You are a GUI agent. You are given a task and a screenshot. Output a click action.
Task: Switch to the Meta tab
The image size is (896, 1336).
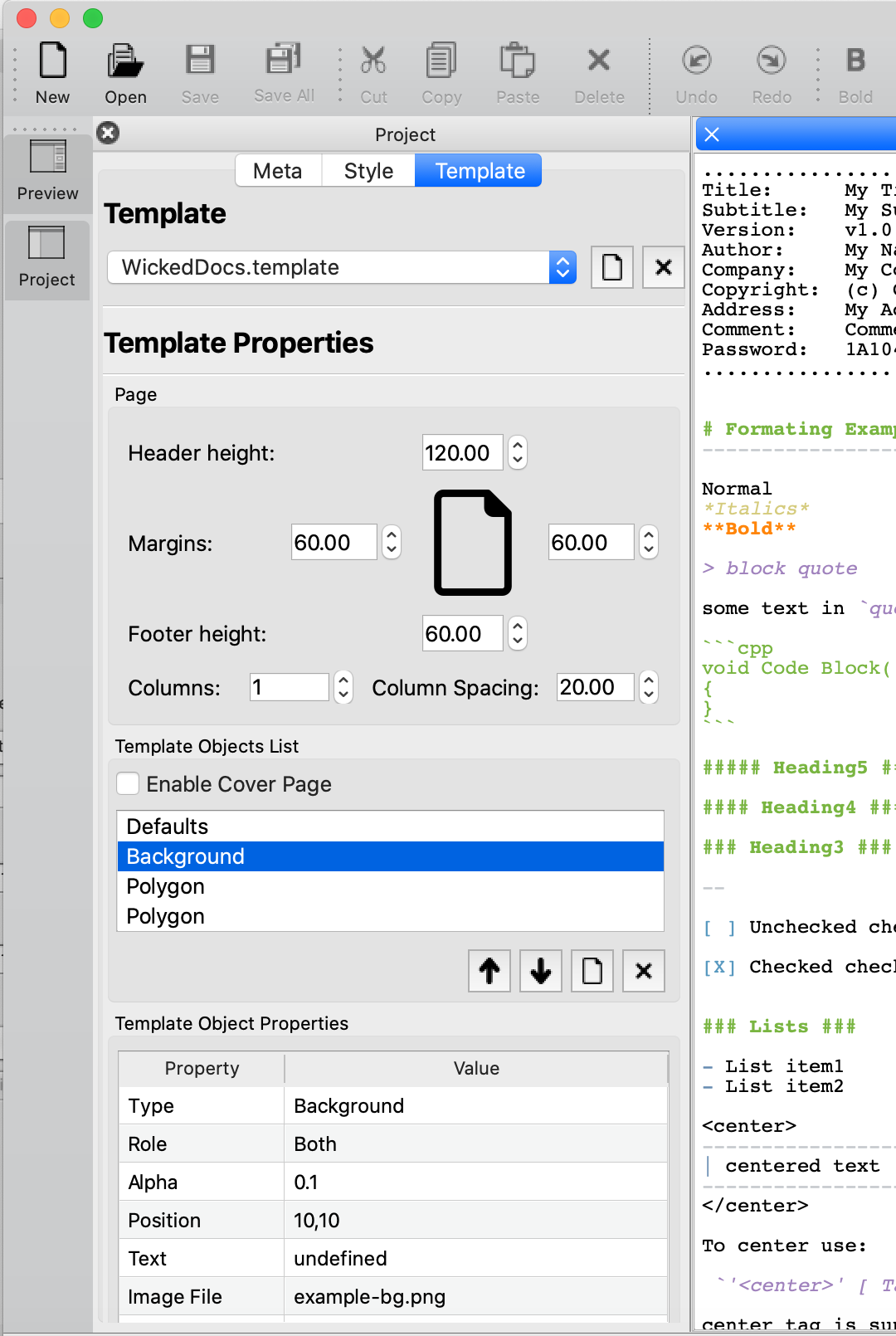coord(278,171)
